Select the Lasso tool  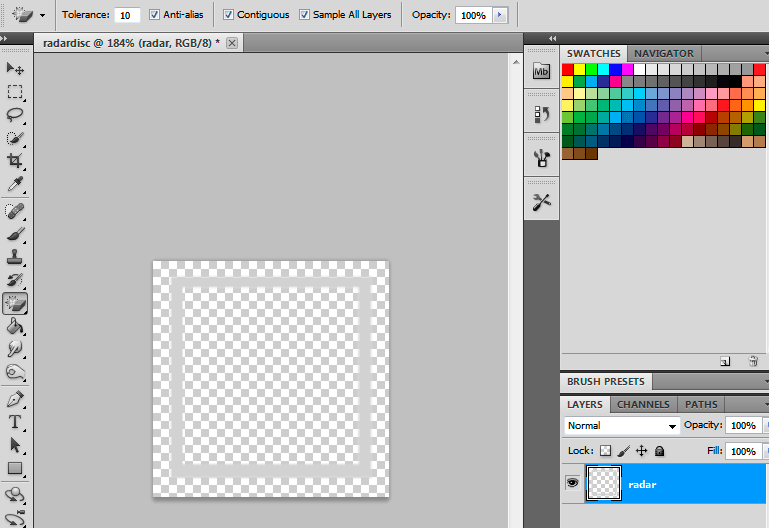point(15,115)
